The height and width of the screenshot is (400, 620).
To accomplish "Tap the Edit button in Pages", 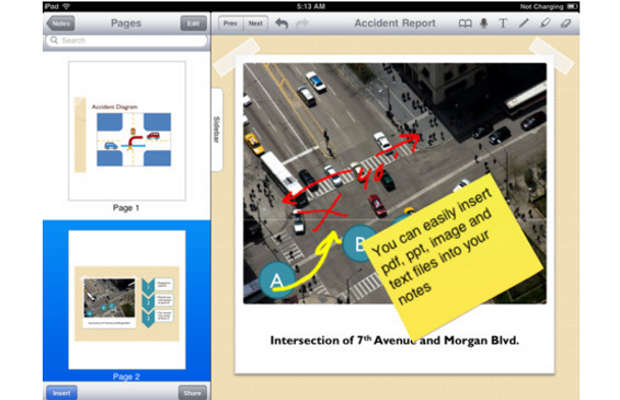I will pos(193,23).
